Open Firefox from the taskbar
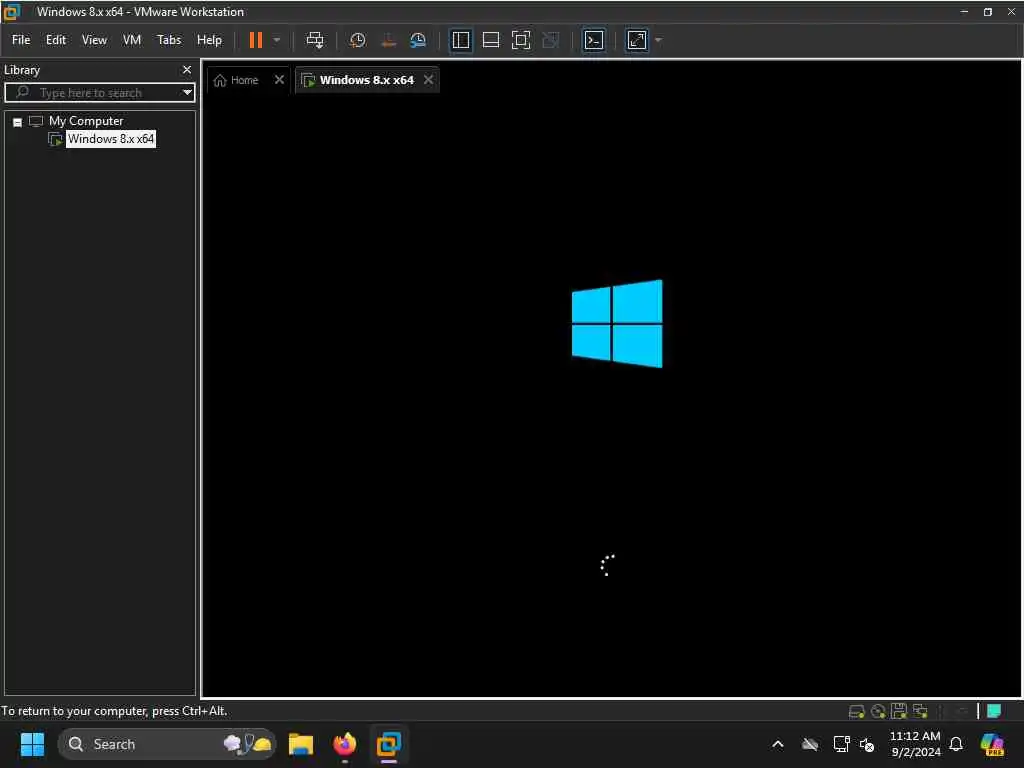Screen dimensions: 1024x768 345,744
